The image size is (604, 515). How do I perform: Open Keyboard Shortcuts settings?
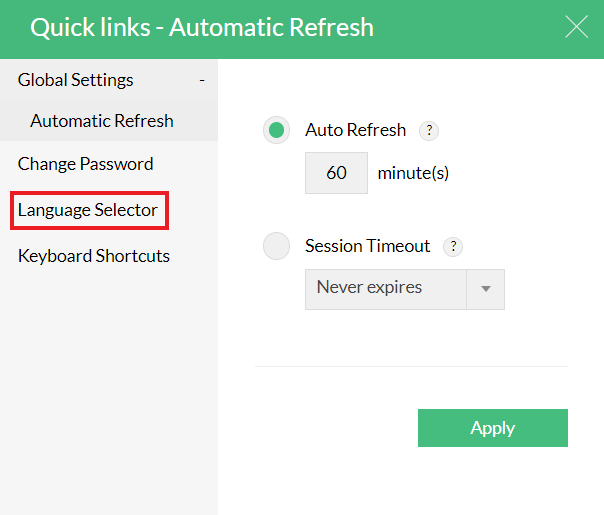(x=94, y=256)
